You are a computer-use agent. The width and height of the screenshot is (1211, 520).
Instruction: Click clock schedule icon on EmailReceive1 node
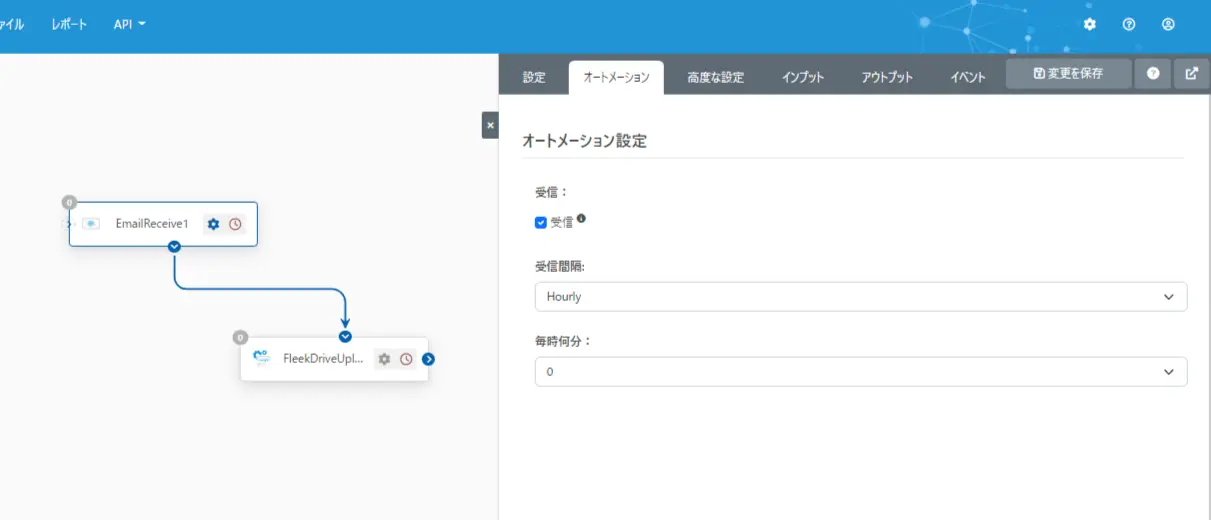[x=235, y=224]
